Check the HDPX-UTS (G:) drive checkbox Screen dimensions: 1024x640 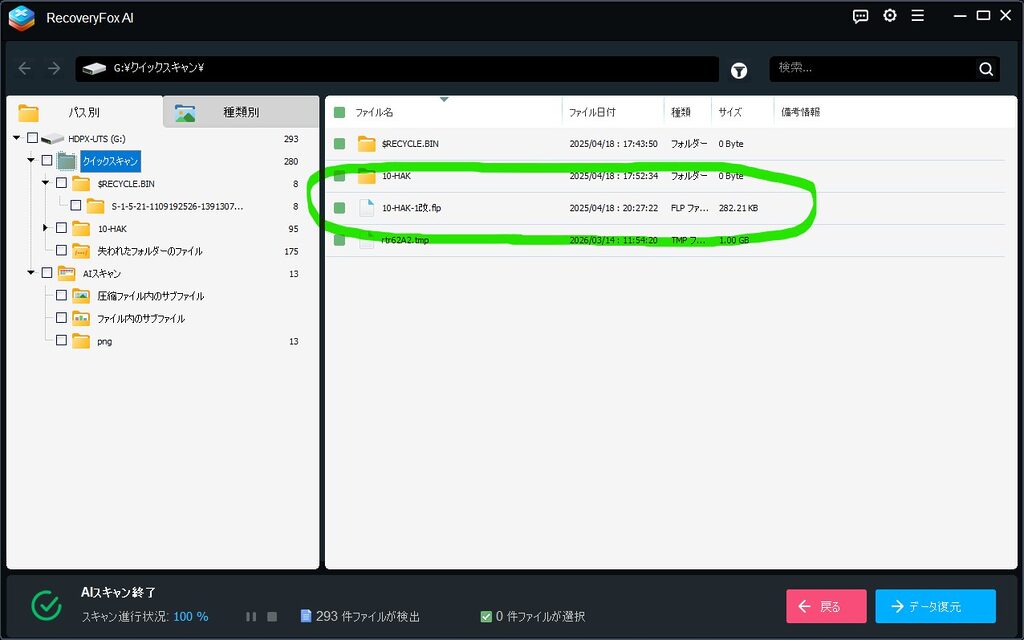click(33, 138)
